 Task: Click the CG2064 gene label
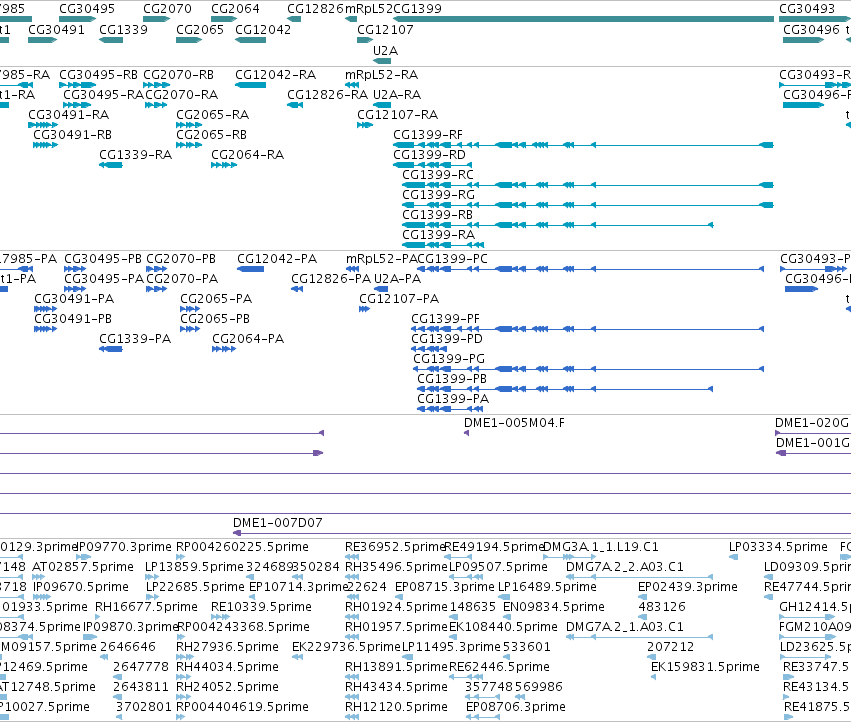click(x=235, y=9)
